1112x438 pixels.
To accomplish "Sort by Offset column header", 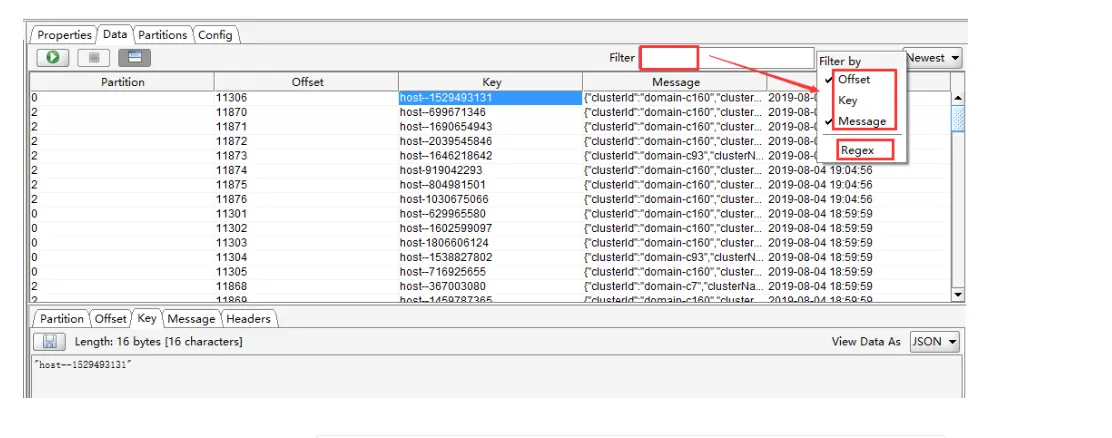I will click(x=307, y=82).
